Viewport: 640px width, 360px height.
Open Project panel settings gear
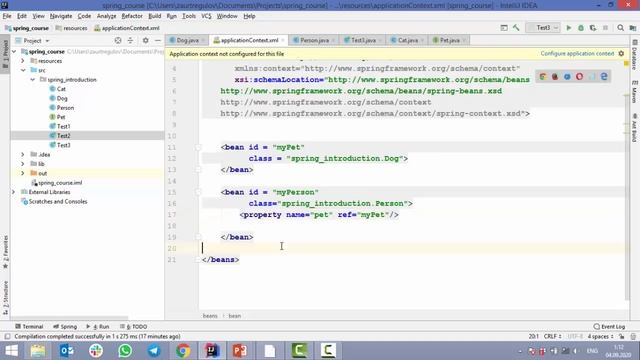click(145, 40)
